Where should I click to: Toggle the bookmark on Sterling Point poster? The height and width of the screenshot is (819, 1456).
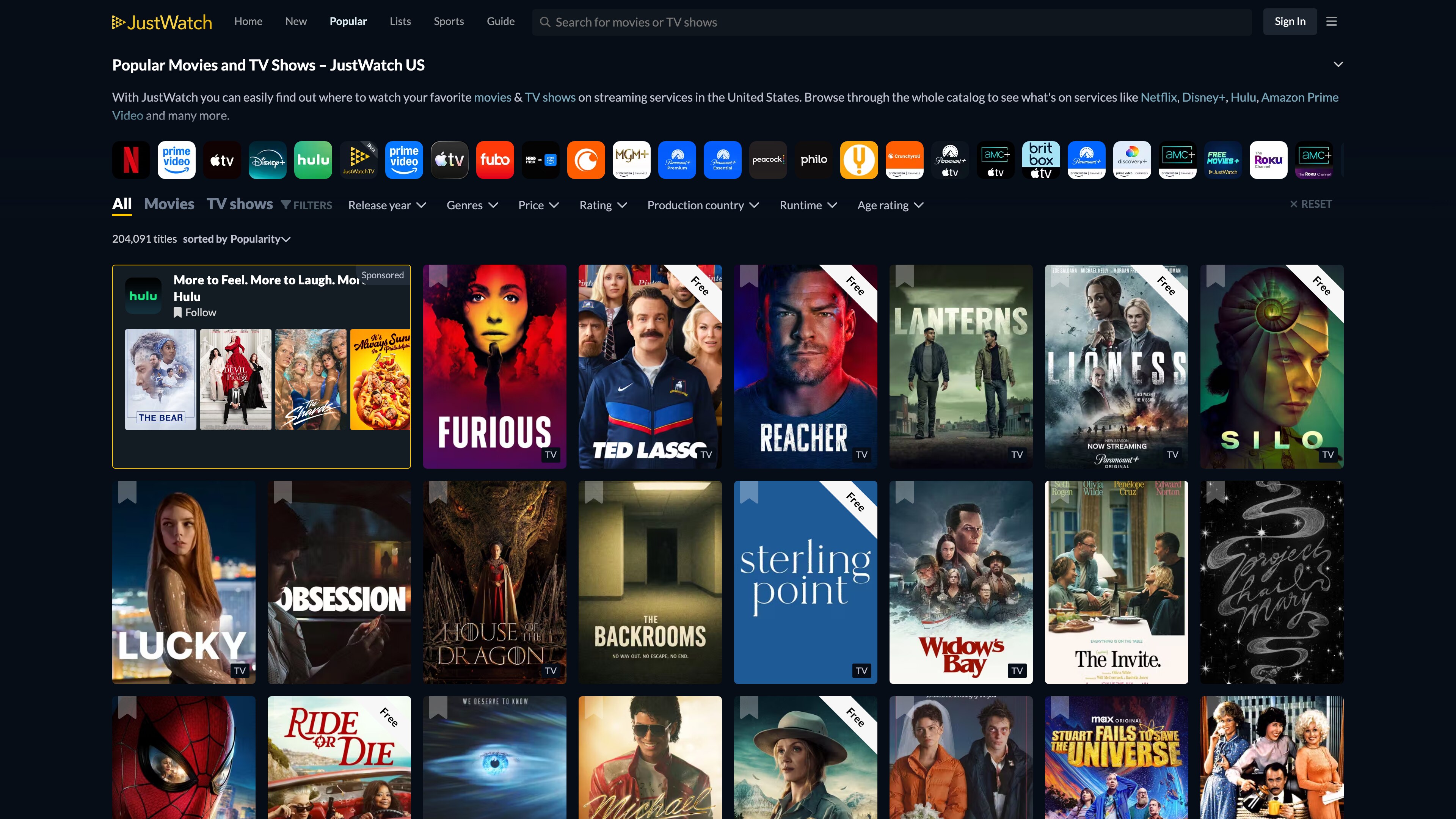pos(749,492)
